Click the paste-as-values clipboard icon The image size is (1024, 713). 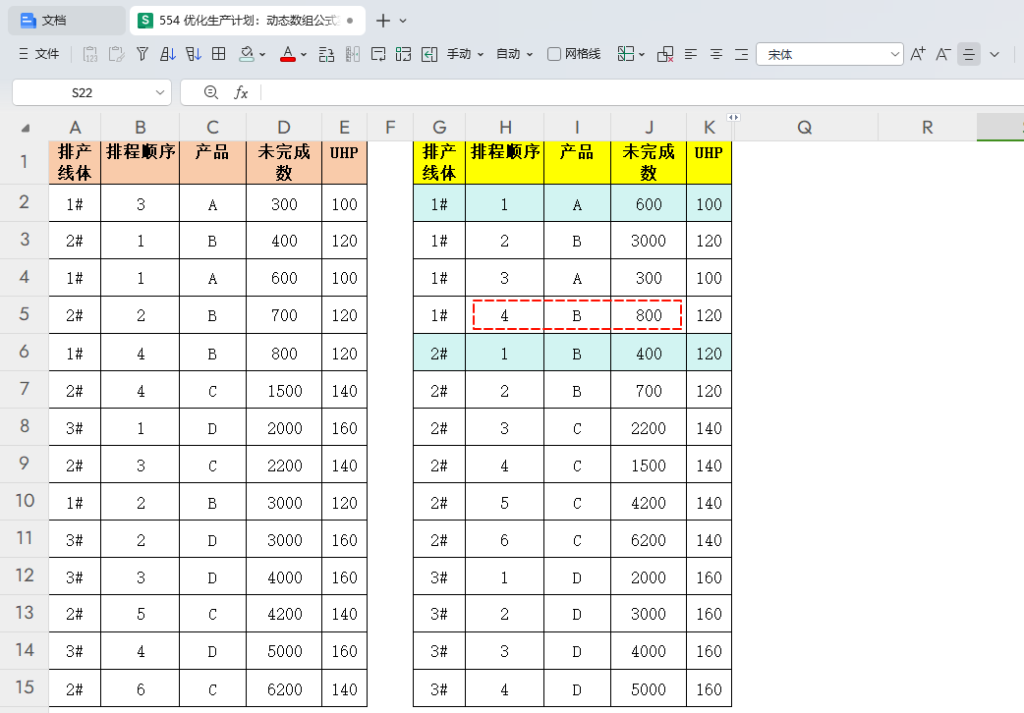90,54
